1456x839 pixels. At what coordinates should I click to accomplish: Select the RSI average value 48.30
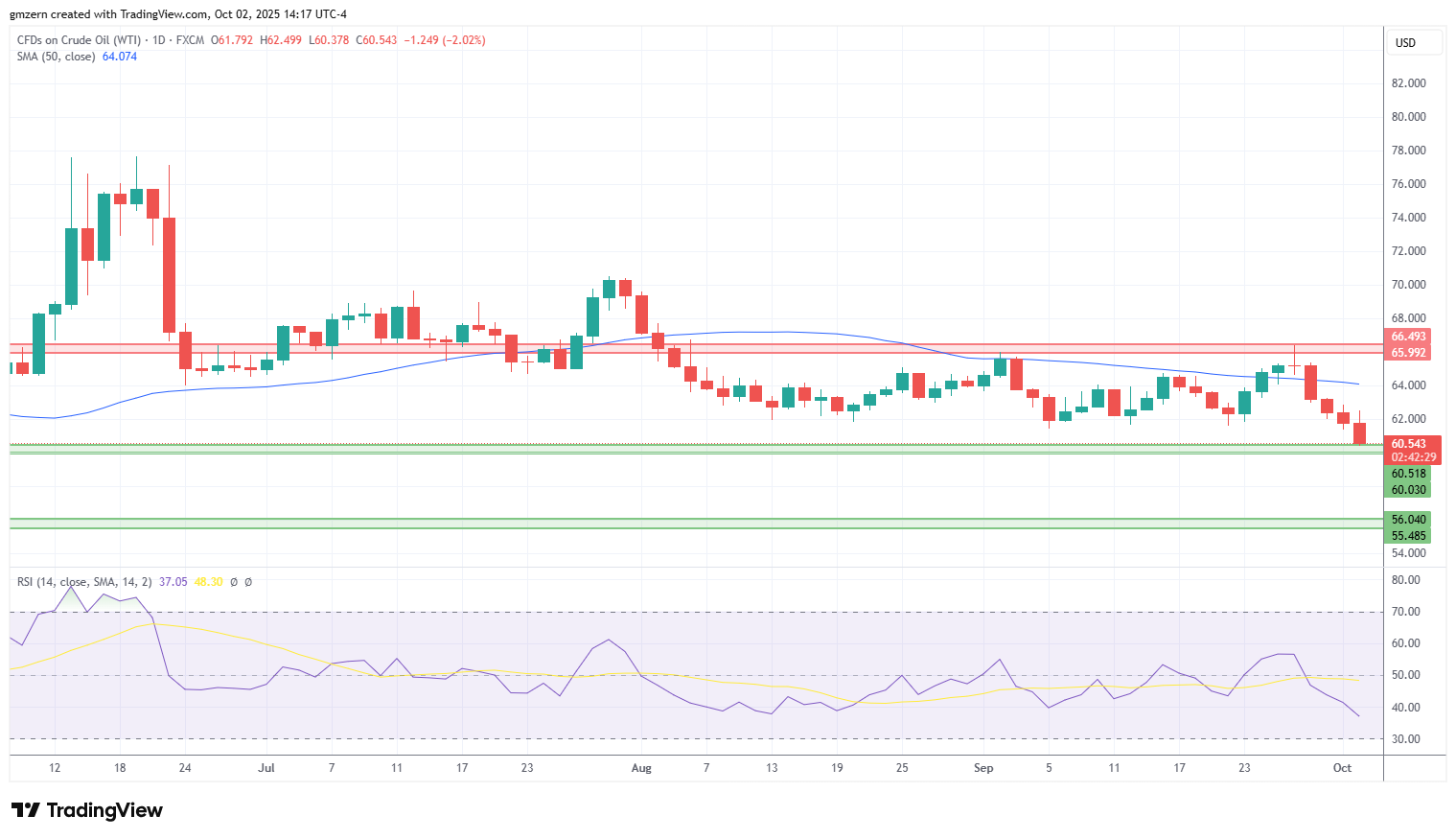click(208, 582)
